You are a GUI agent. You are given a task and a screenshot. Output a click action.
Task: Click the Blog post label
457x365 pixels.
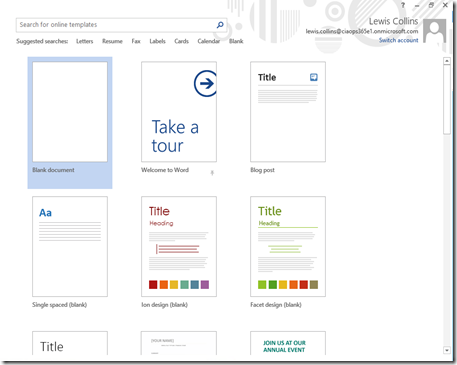263,170
